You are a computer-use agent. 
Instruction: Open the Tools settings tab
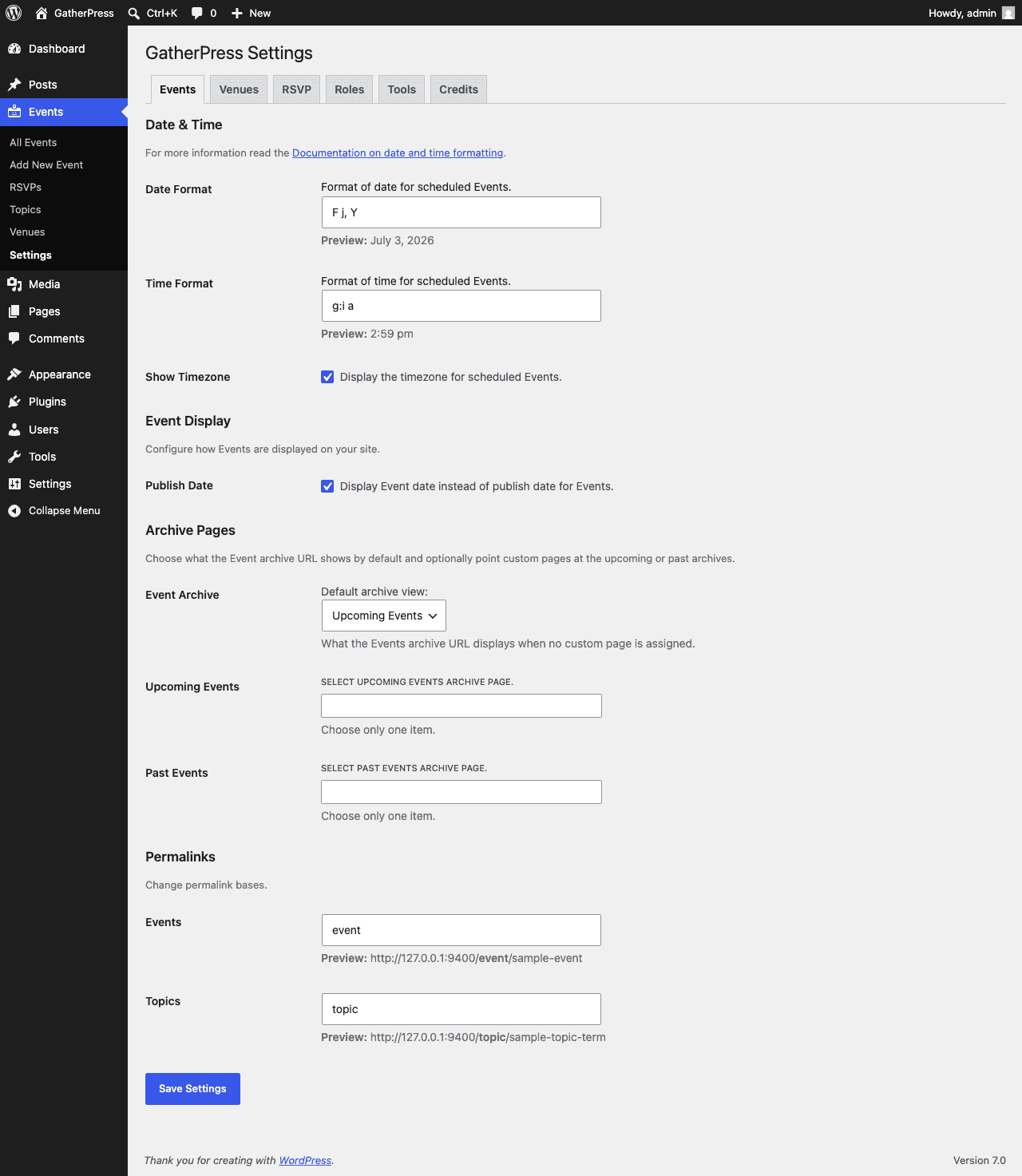pyautogui.click(x=402, y=89)
